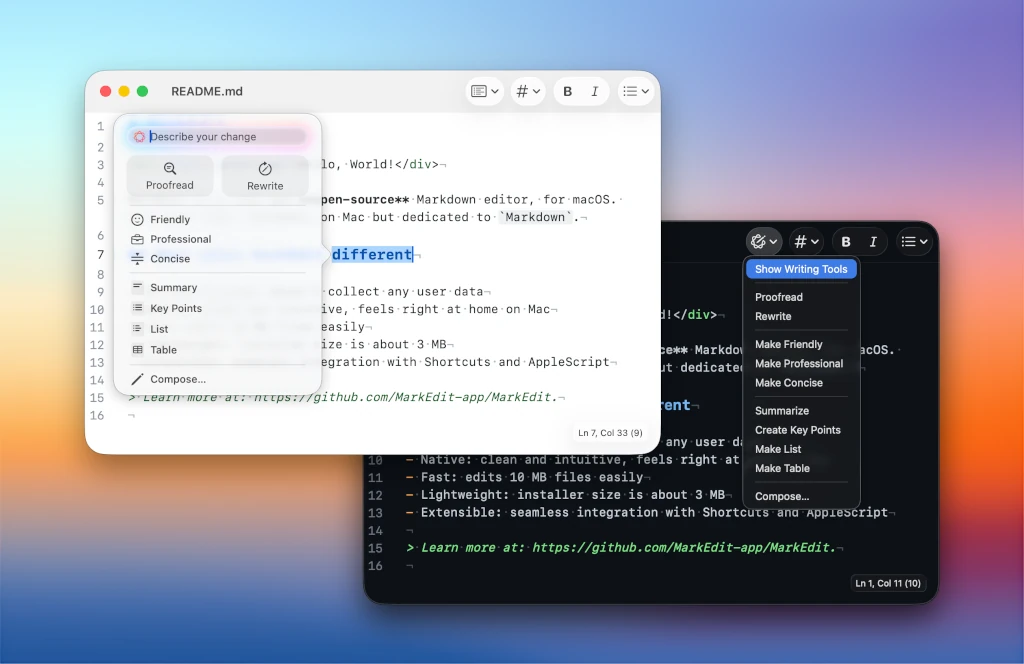Image resolution: width=1024 pixels, height=664 pixels.
Task: Click the Writing Tools sparkle icon in dark toolbar
Action: pos(758,241)
